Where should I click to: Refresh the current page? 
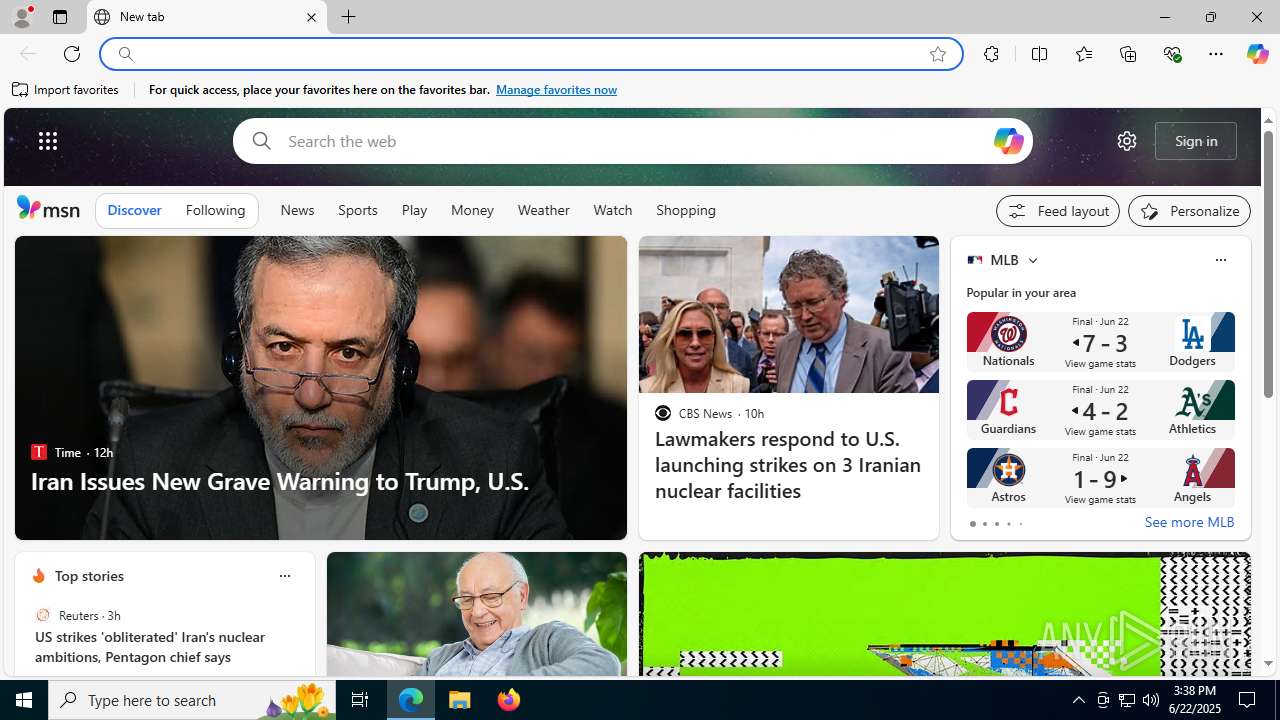pyautogui.click(x=71, y=54)
